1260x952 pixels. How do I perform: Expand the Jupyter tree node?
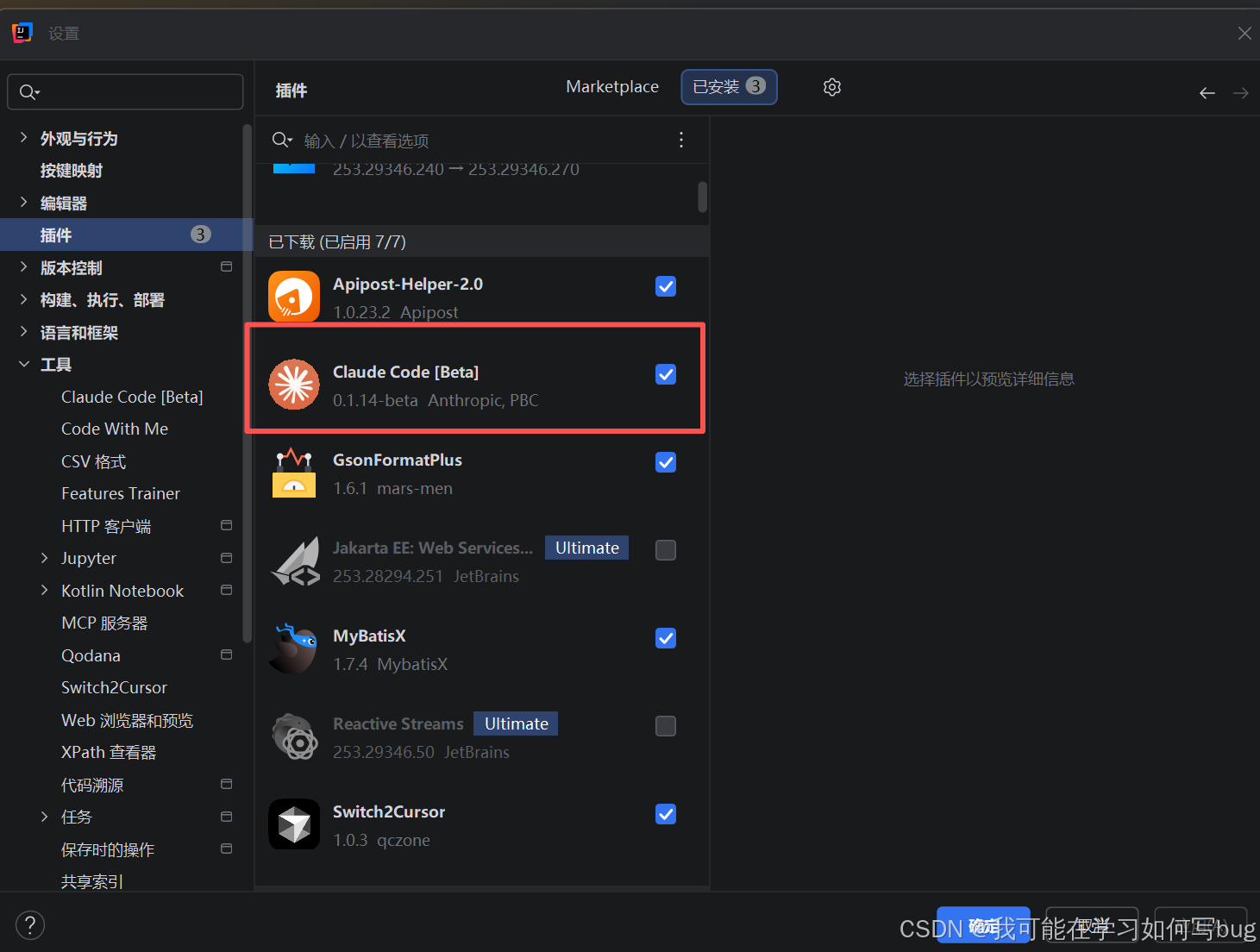(44, 558)
